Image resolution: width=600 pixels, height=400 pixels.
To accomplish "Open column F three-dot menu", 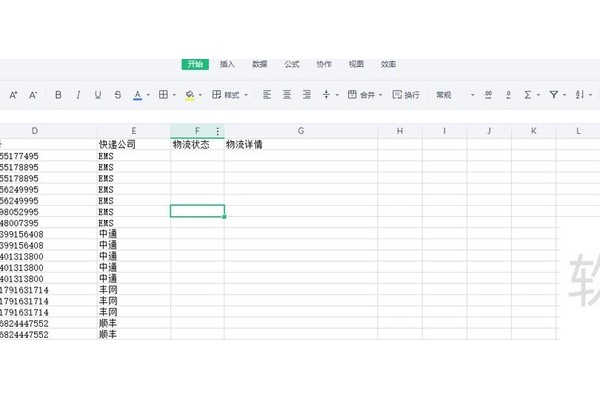I will tap(218, 131).
